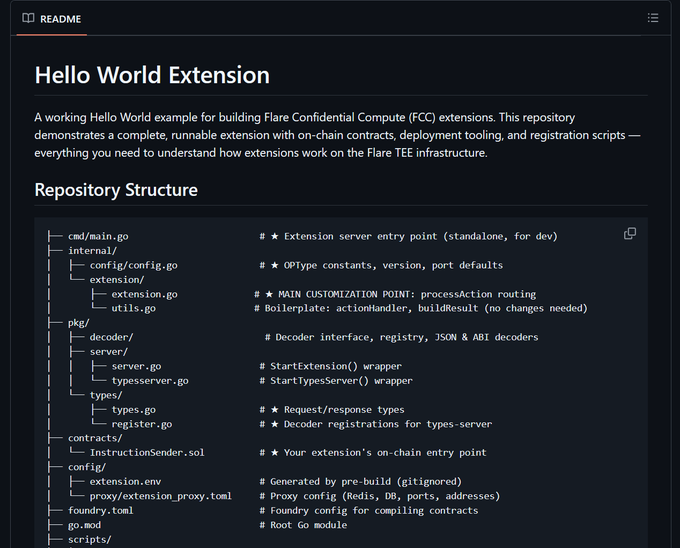Click register.go in the tree
This screenshot has width=680, height=548.
point(142,424)
